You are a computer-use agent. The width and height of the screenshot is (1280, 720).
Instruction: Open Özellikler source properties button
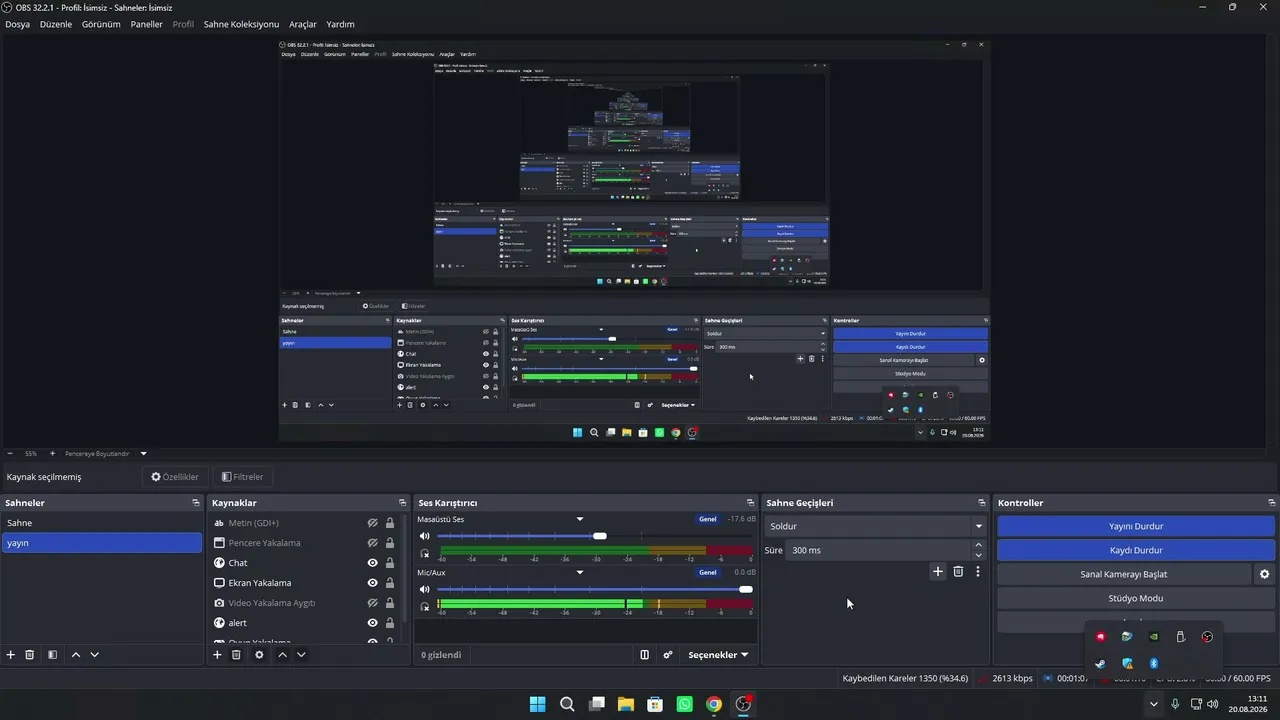click(x=175, y=477)
